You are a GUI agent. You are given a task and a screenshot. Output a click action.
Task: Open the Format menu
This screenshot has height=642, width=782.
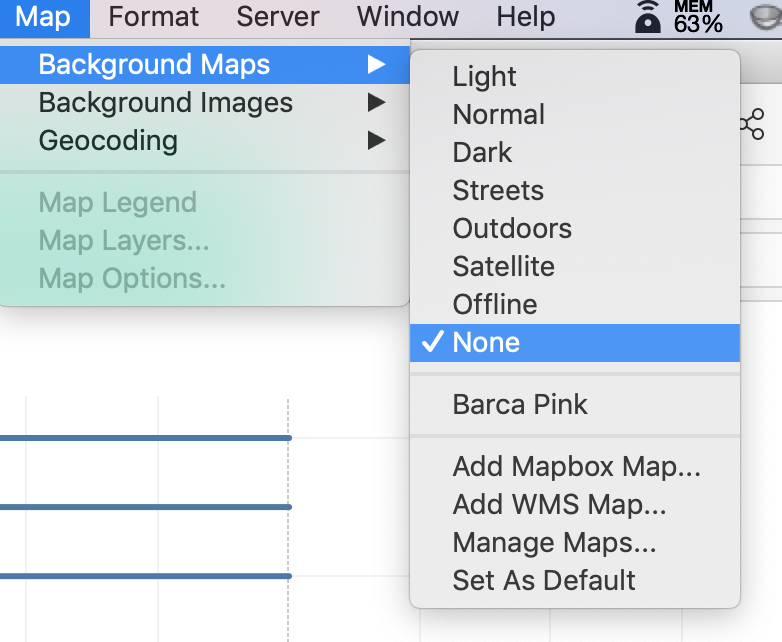point(154,17)
